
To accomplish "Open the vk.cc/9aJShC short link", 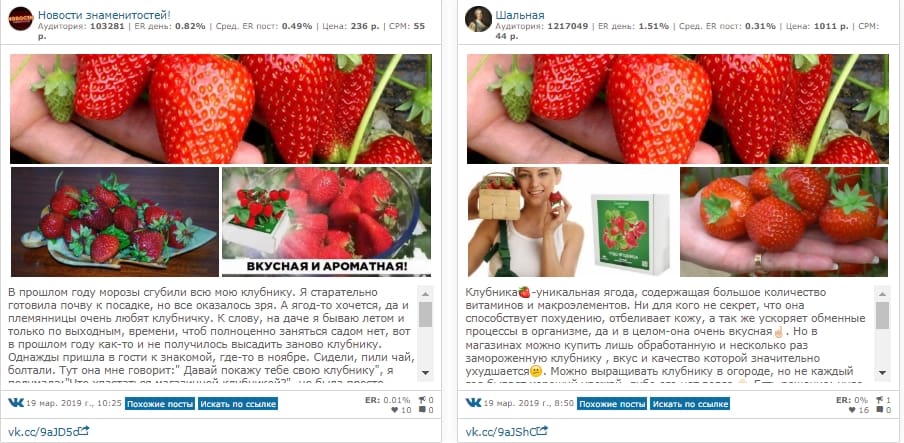I will click(x=501, y=431).
